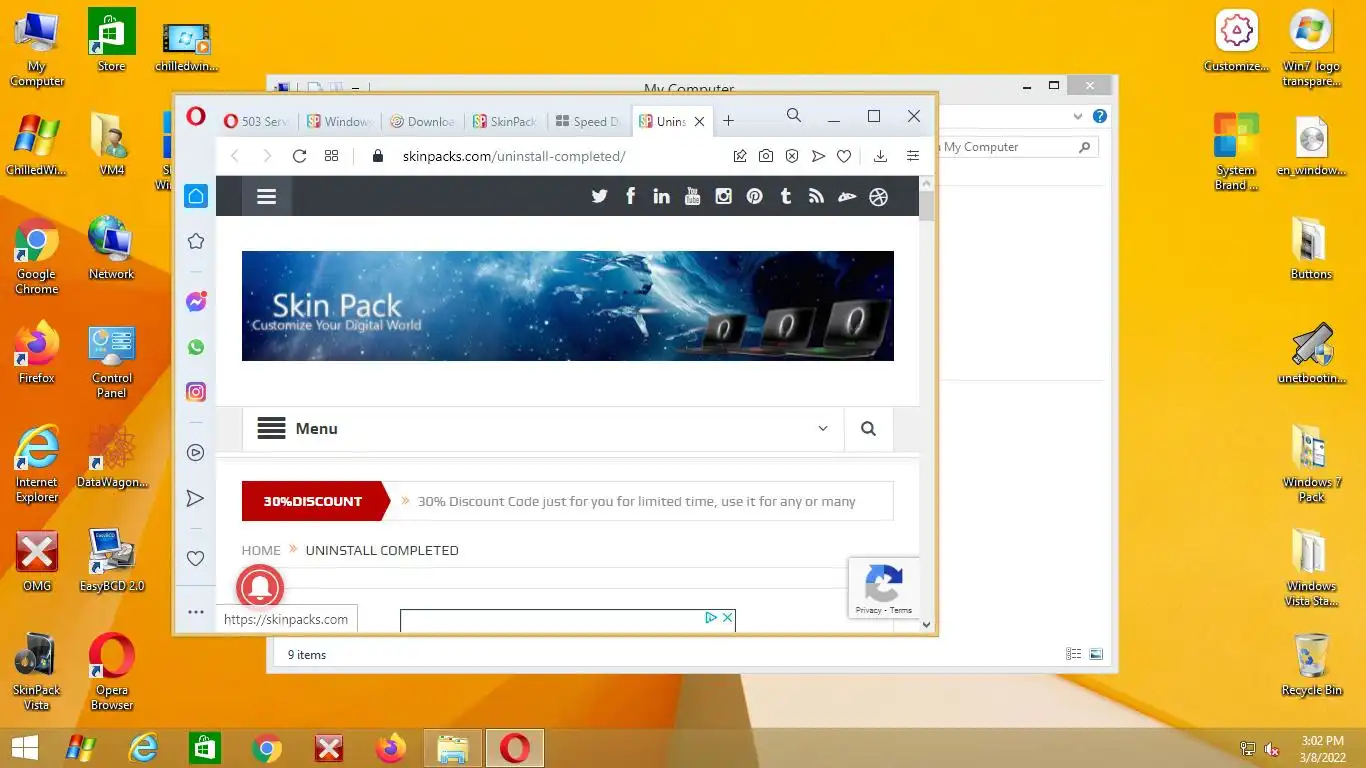This screenshot has width=1366, height=768.
Task: Toggle the dark header hamburger menu
Action: 266,196
